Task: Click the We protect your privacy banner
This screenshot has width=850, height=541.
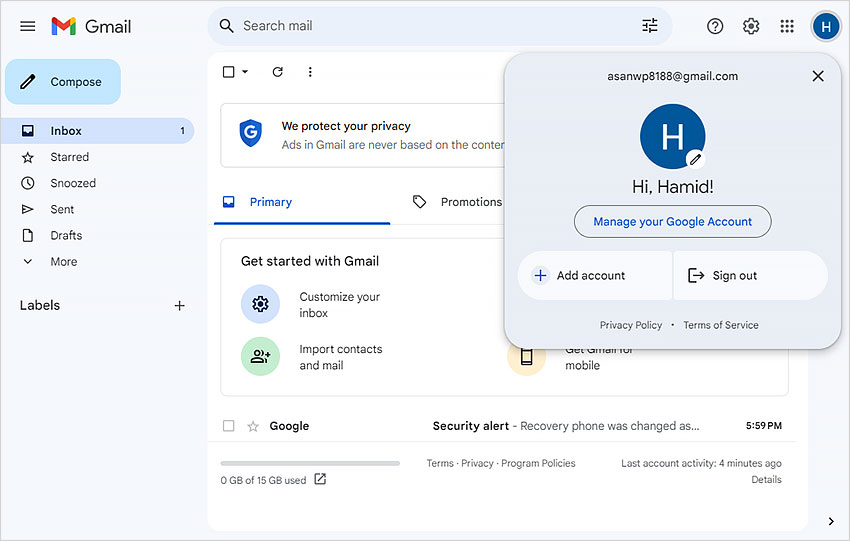Action: [363, 136]
